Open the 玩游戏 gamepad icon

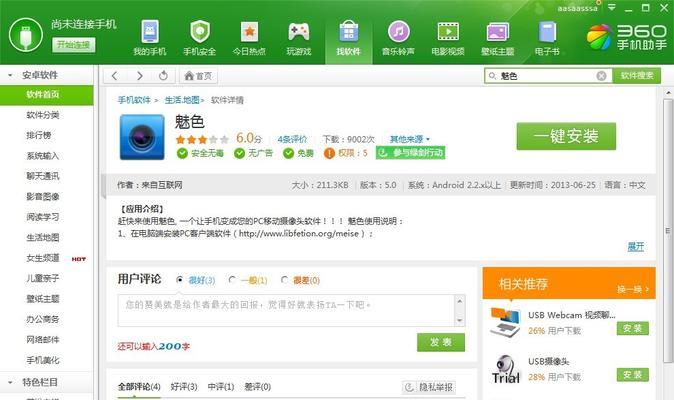tap(299, 31)
